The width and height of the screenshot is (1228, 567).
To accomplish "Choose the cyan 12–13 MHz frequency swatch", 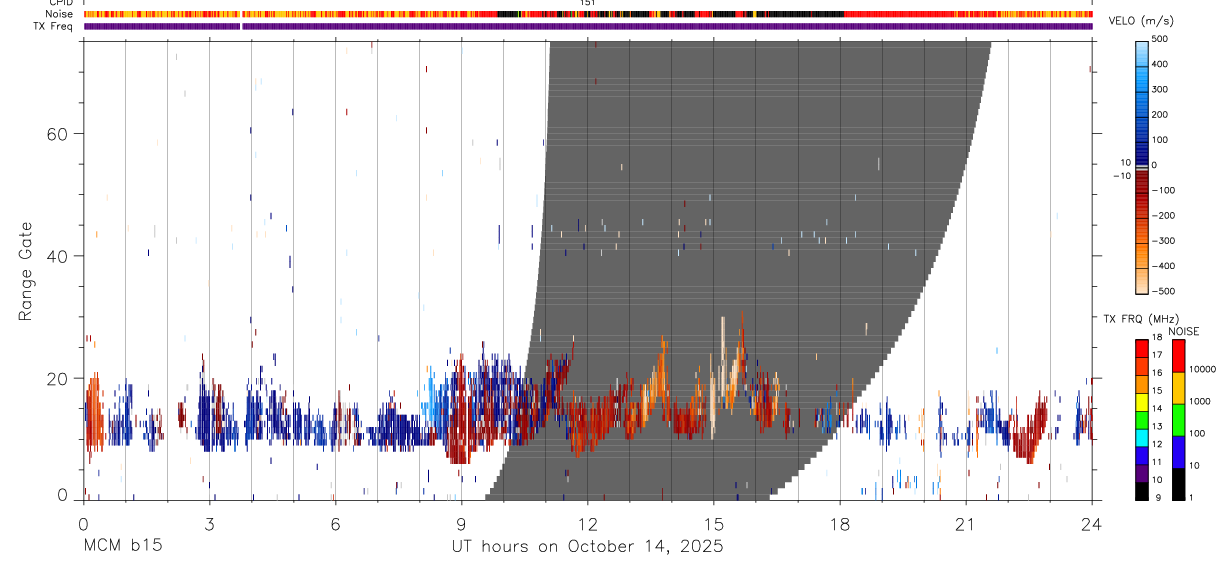I will (x=1141, y=438).
